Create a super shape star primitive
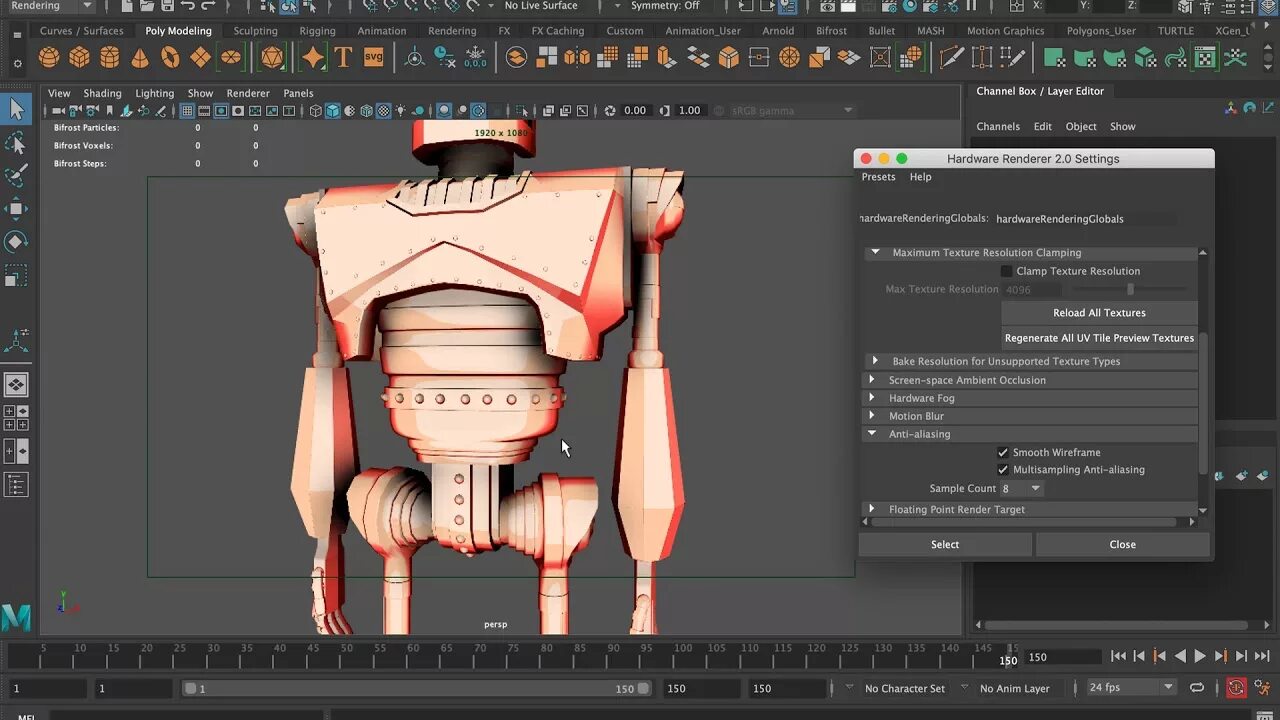Screen dimensions: 1280x720 coord(313,57)
